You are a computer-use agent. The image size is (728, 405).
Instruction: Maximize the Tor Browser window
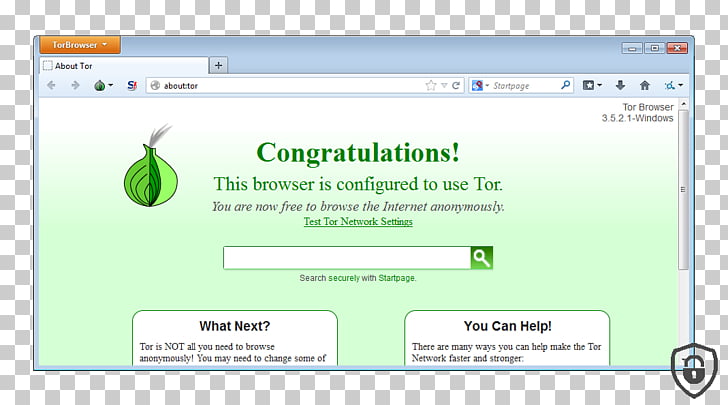click(x=654, y=48)
